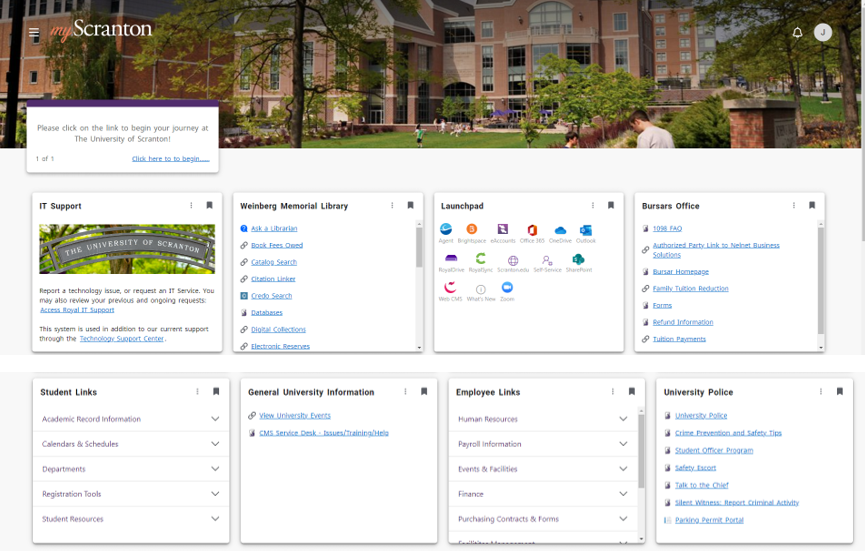Image resolution: width=865 pixels, height=551 pixels.
Task: Click University of Scranton arch image
Action: [x=127, y=249]
